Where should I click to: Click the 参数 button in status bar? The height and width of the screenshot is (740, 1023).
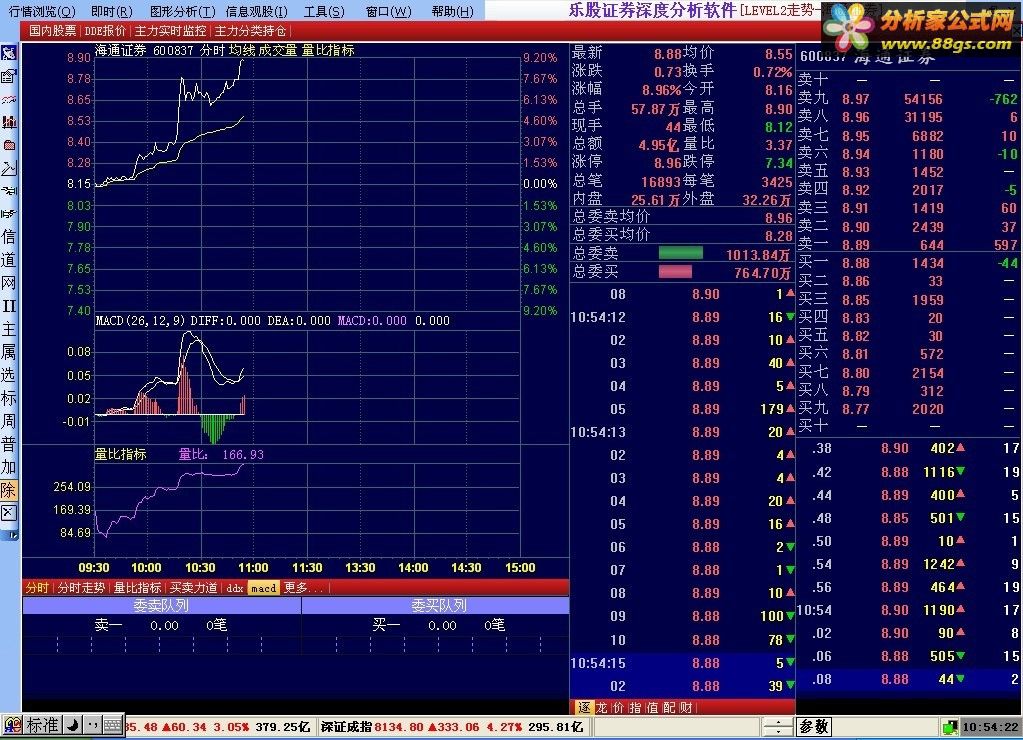[x=814, y=726]
